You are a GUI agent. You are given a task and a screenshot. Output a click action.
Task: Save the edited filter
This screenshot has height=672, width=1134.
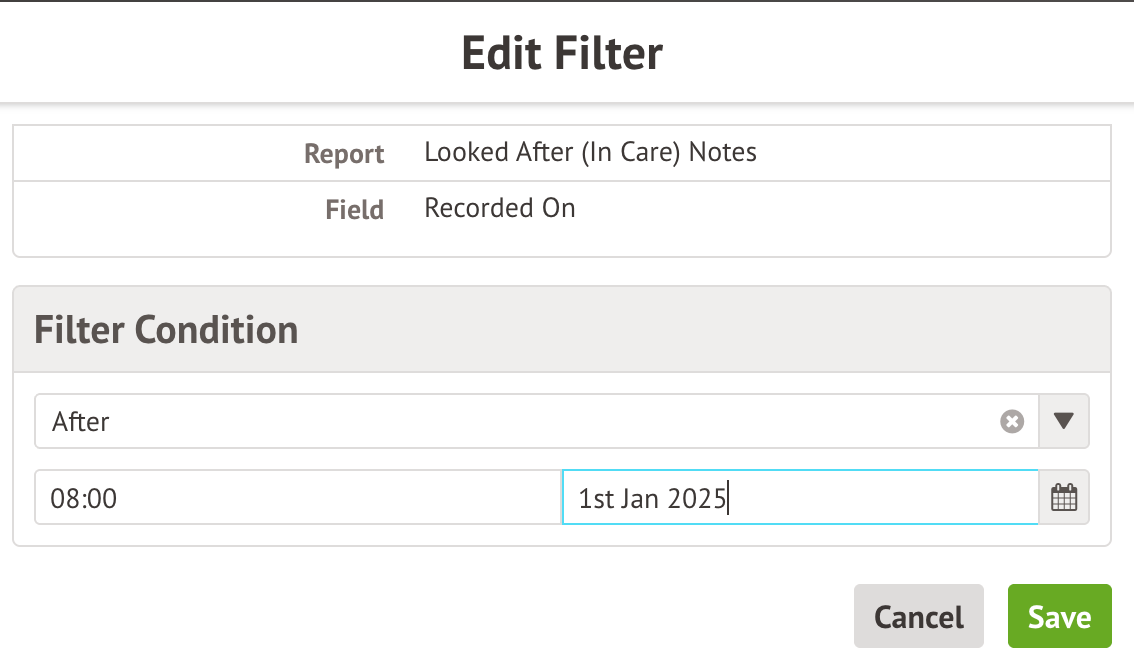click(x=1059, y=617)
